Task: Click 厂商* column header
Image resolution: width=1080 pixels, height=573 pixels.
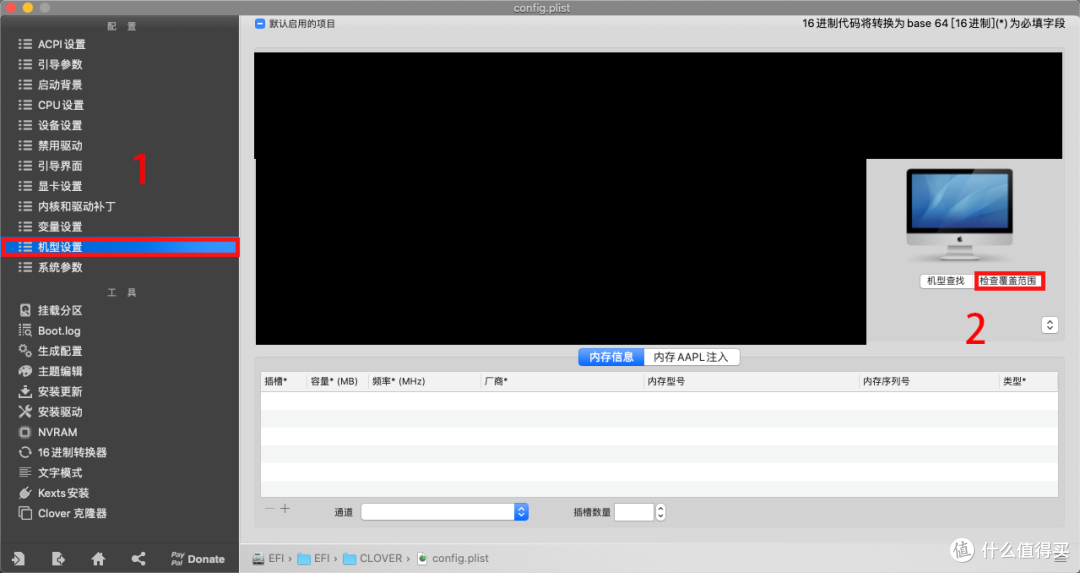Action: coord(562,382)
